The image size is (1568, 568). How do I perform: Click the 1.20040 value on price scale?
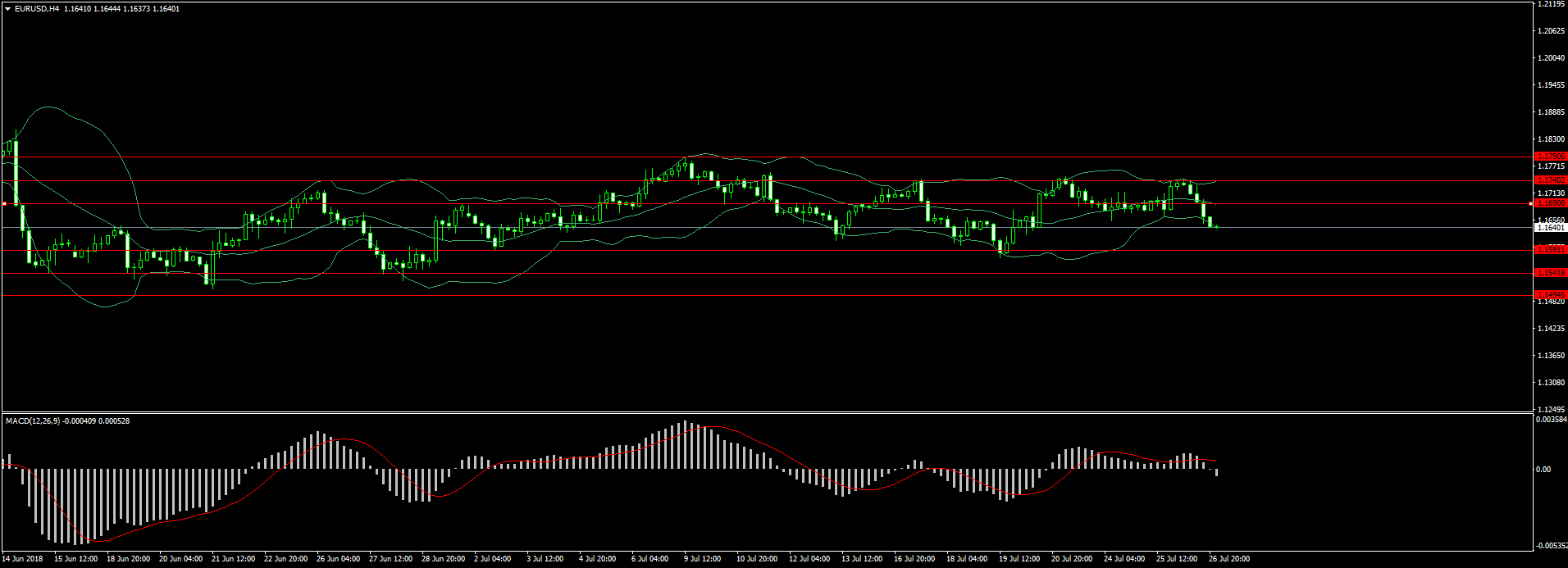click(1552, 58)
